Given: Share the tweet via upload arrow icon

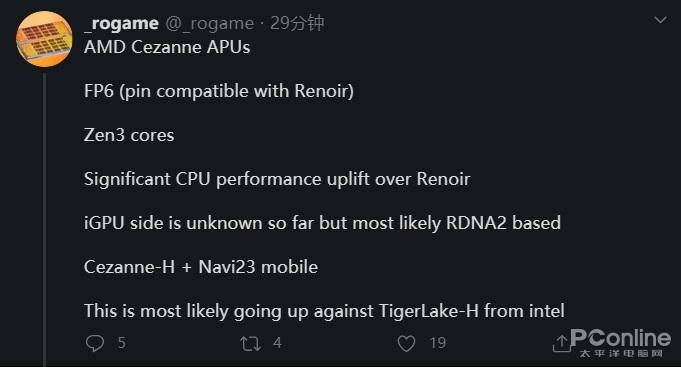Looking at the screenshot, I should click(561, 343).
